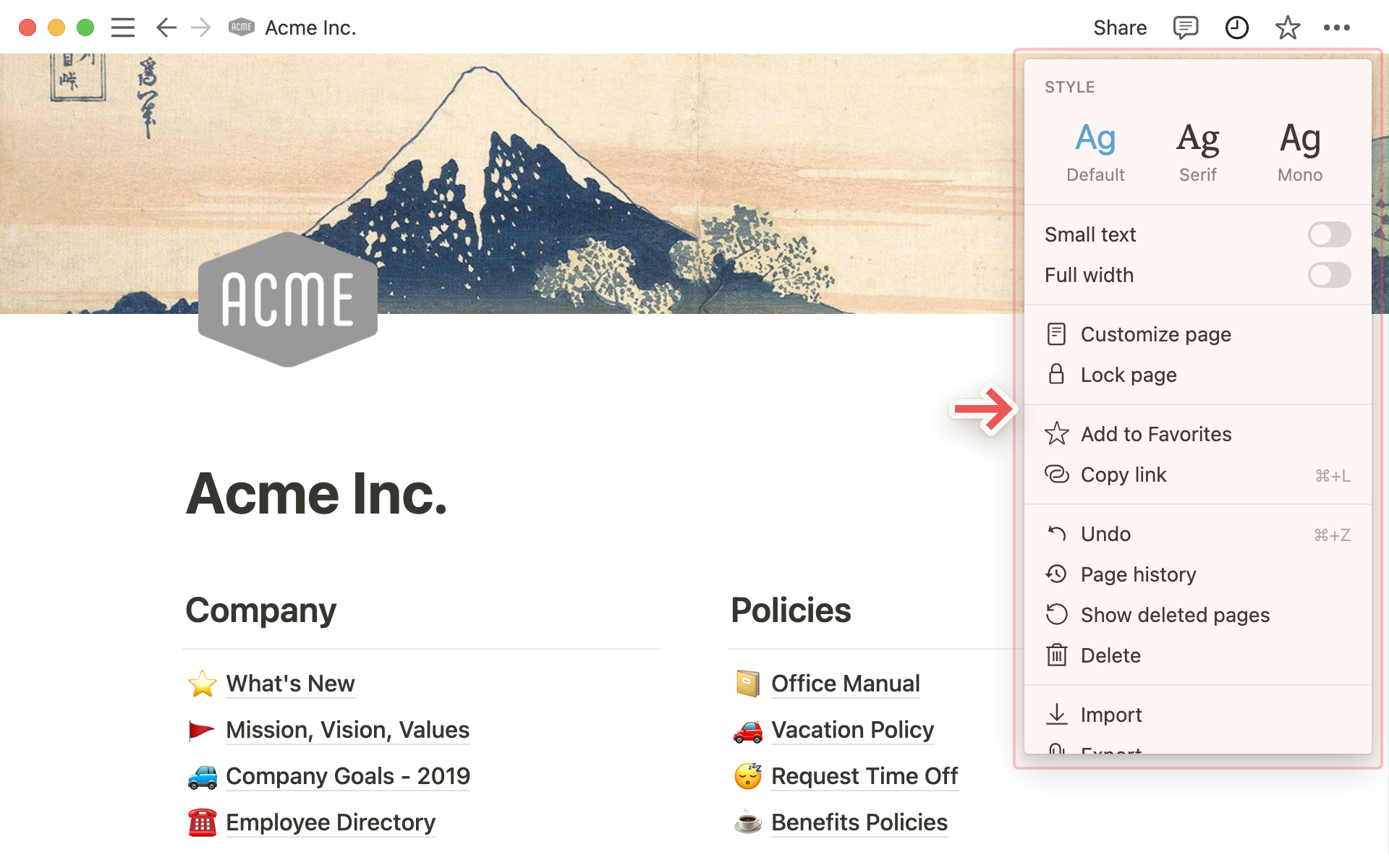
Task: Click the favorite star icon in top bar
Action: coord(1288,27)
